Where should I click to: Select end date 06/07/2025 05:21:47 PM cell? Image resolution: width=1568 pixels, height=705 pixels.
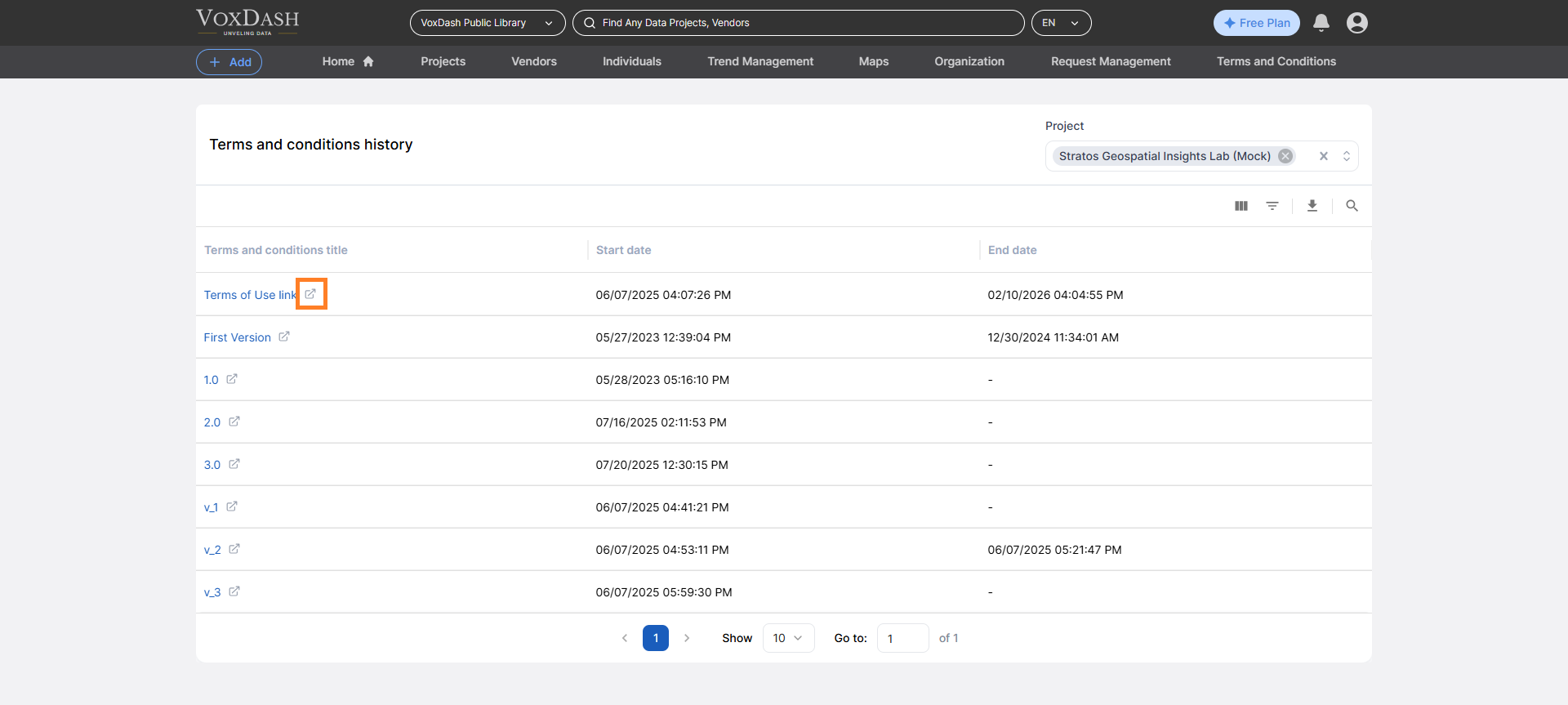pyautogui.click(x=1055, y=550)
